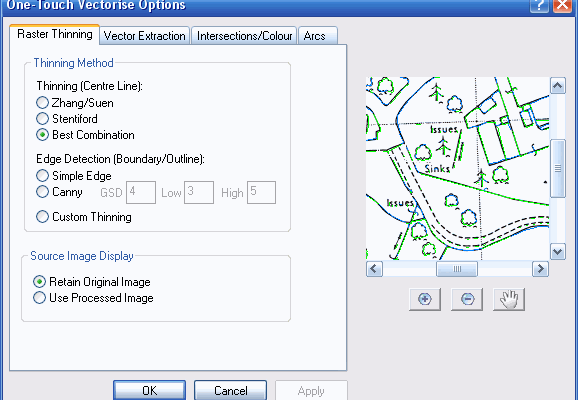
Task: Choose Best Combination thinning option
Action: click(x=86, y=135)
